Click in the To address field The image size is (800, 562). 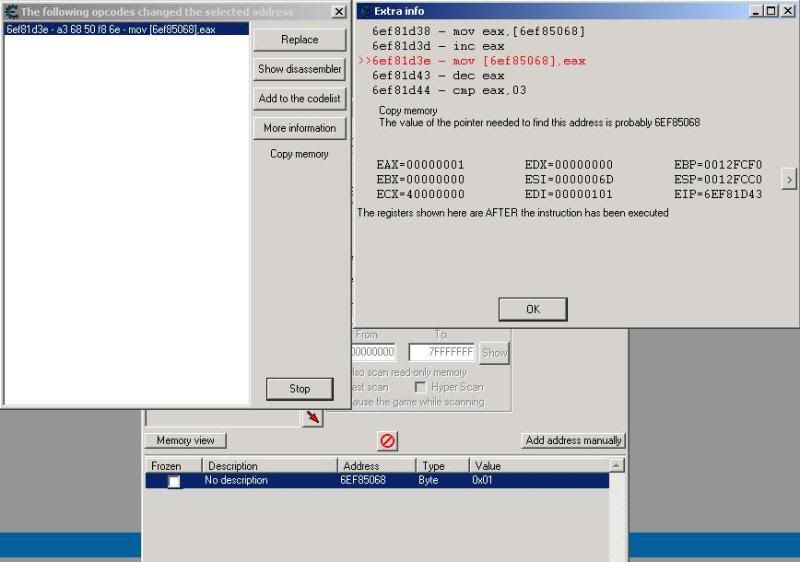(441, 353)
